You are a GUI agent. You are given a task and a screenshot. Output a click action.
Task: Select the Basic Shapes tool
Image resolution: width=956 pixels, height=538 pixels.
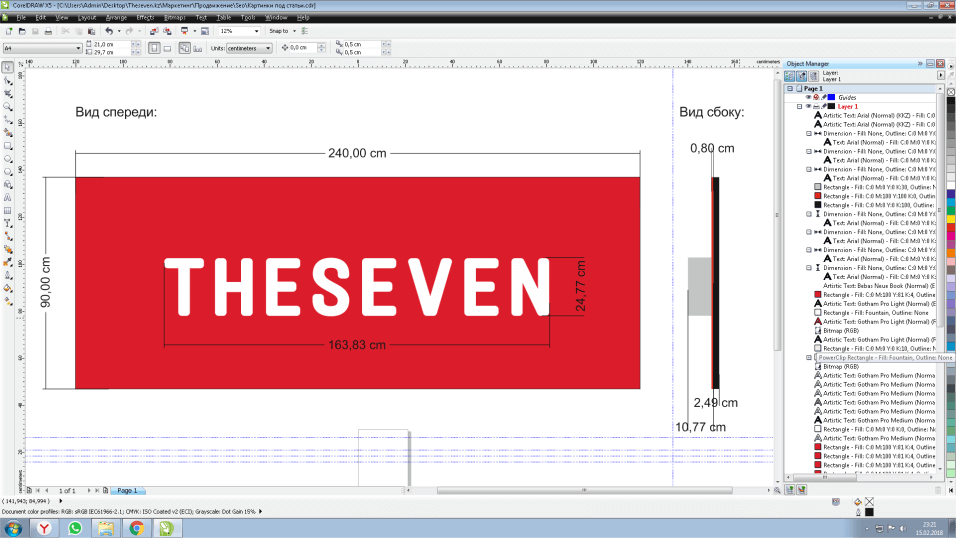(8, 184)
